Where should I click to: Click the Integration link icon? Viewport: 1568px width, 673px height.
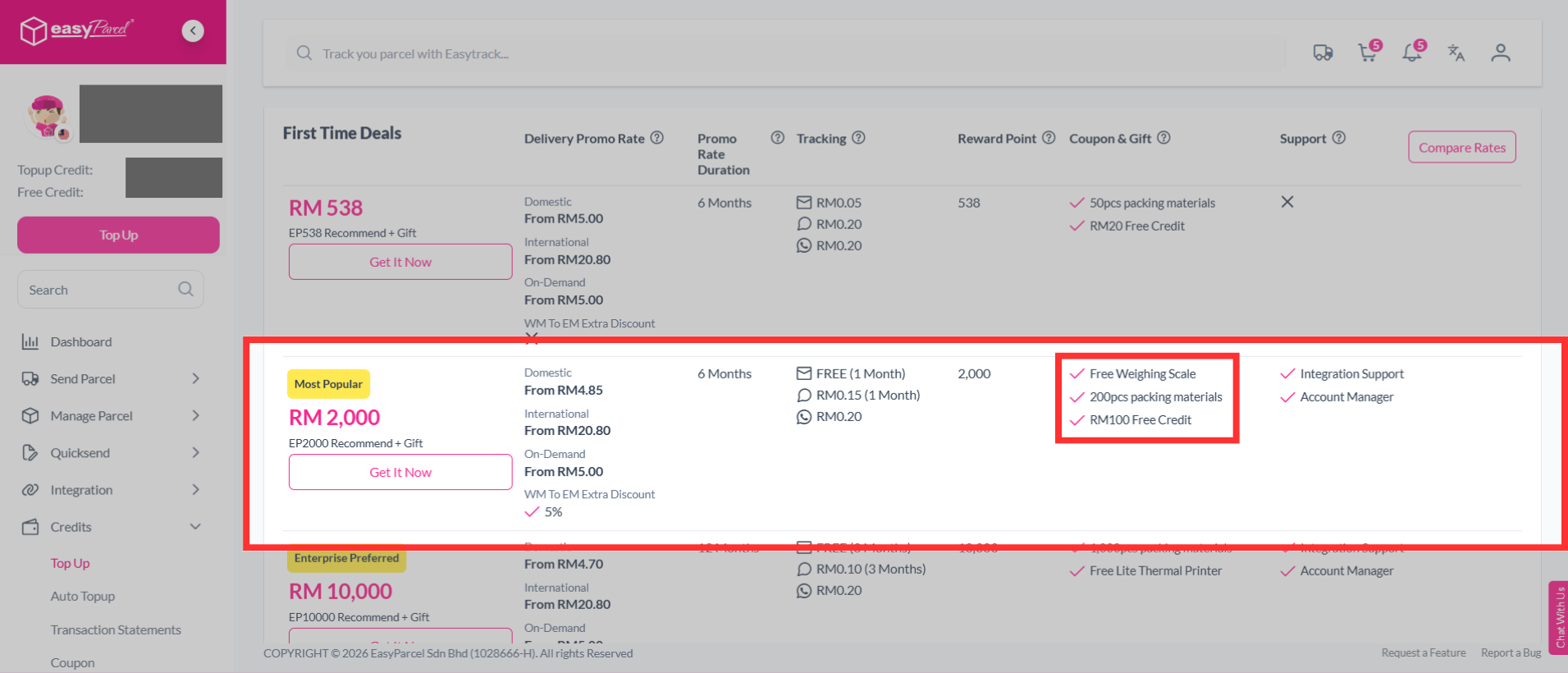pos(30,489)
